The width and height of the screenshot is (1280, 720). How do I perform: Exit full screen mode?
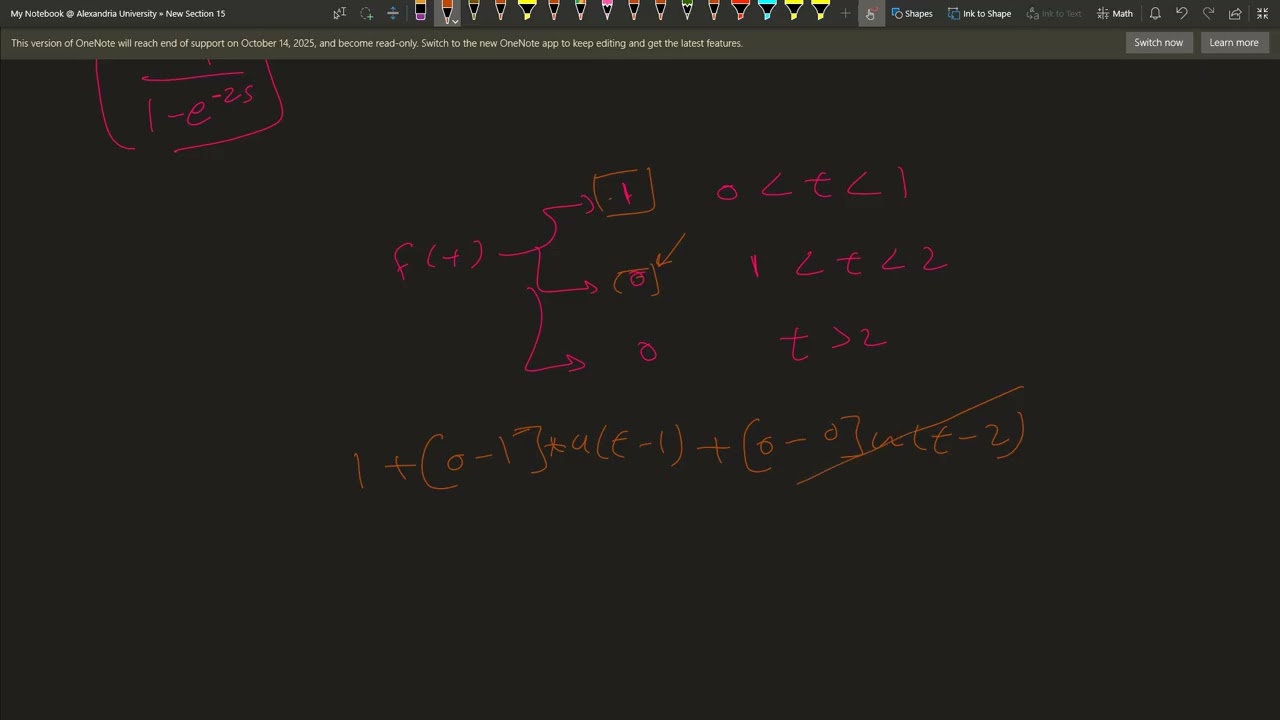click(x=1262, y=13)
